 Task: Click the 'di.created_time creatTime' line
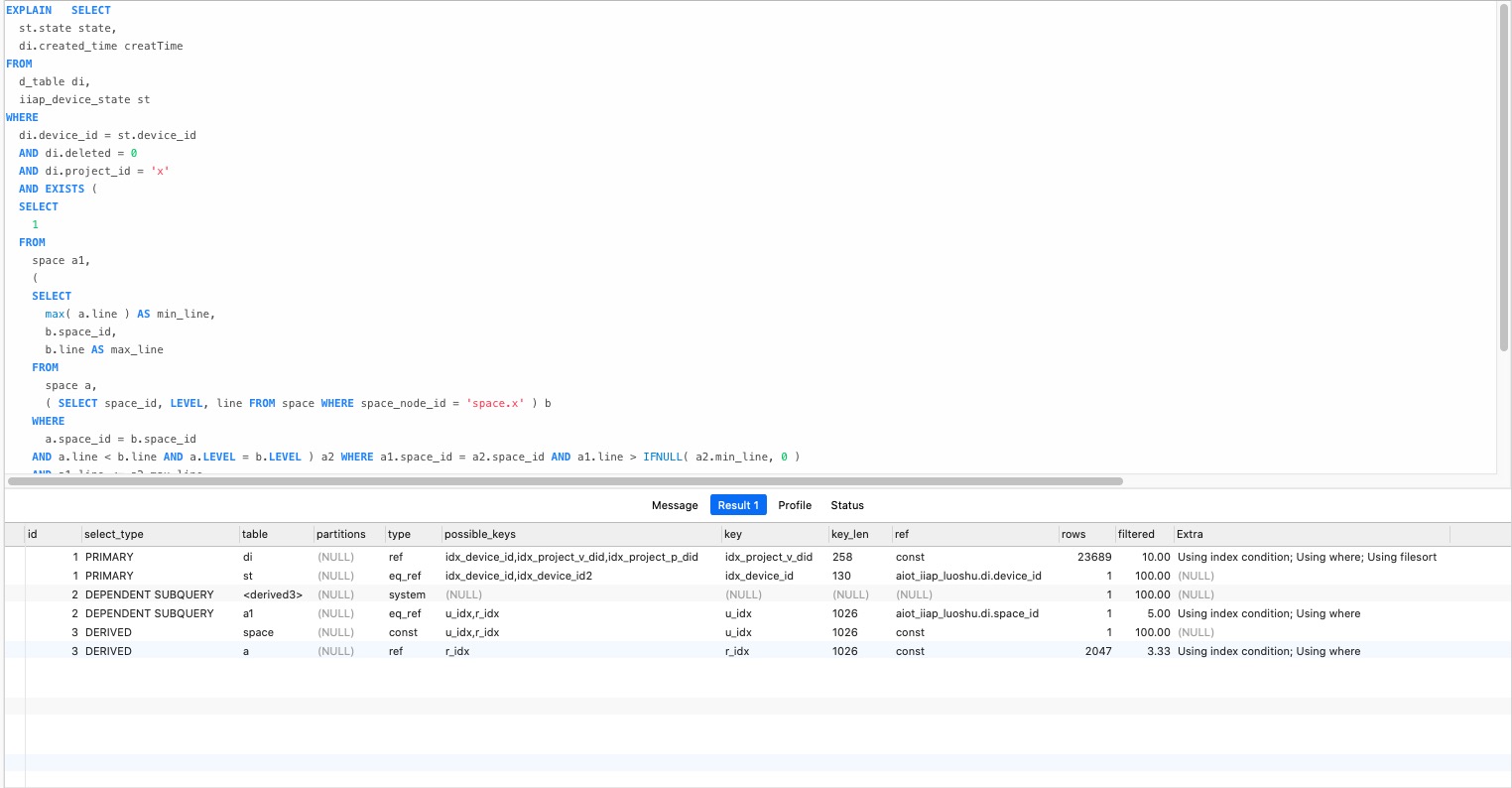pos(101,46)
